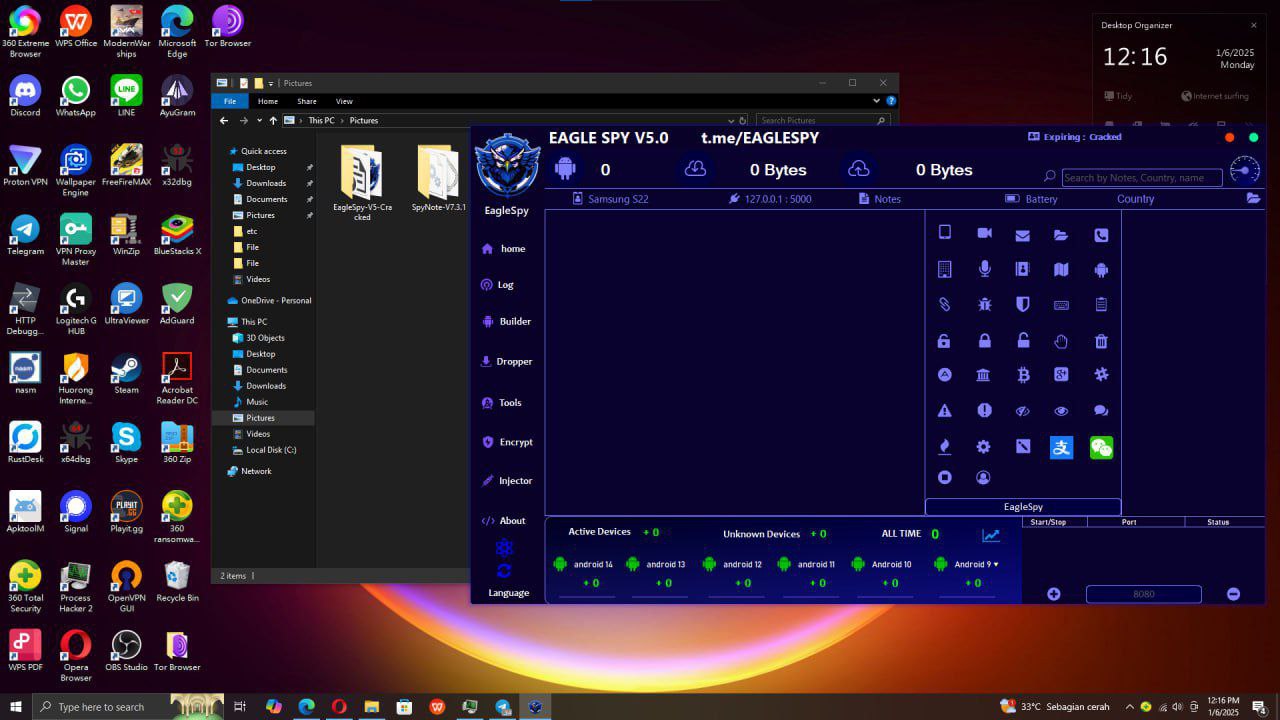
Task: Expand the File Explorer ribbon chevron
Action: (877, 101)
